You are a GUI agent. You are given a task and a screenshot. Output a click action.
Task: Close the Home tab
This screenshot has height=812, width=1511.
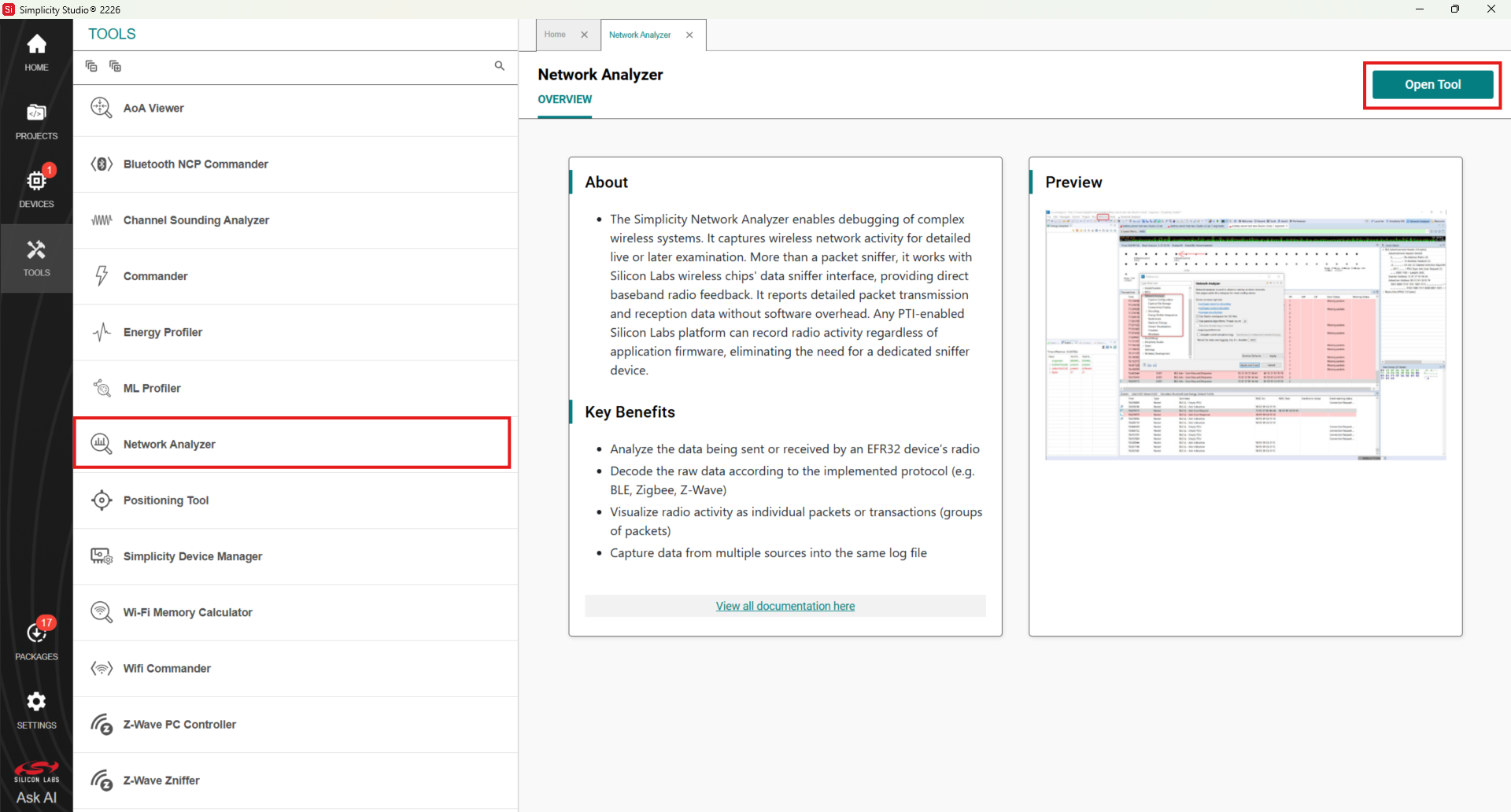(584, 35)
